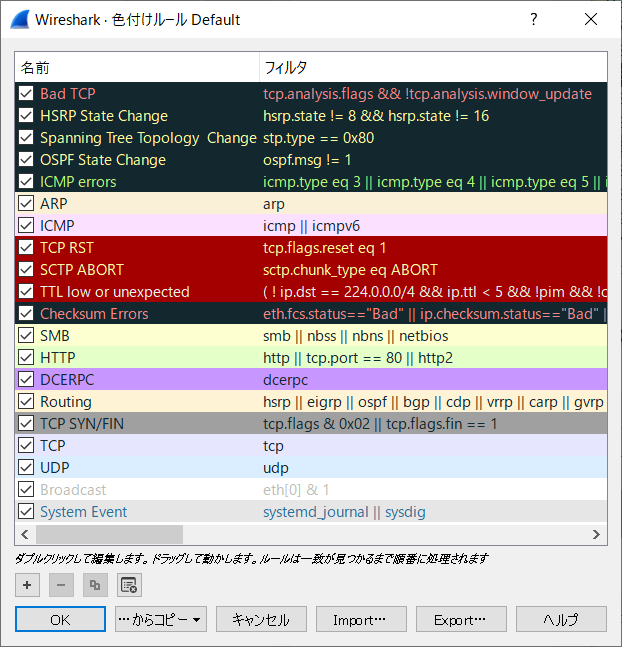Uncheck the ICMP errors checkbox

(26, 181)
